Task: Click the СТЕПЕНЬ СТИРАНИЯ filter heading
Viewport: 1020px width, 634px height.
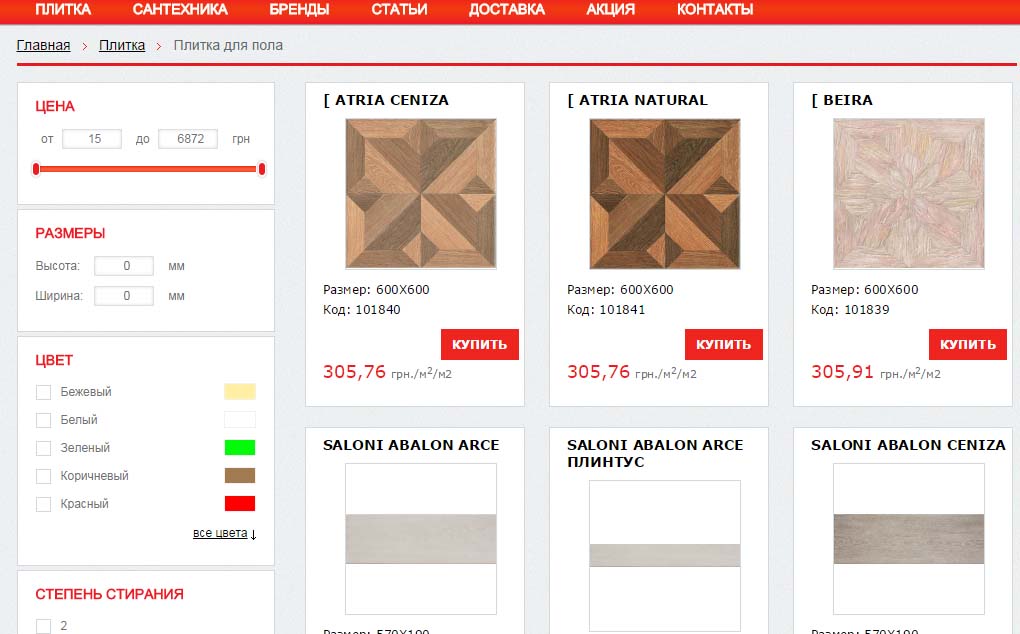Action: pos(109,594)
